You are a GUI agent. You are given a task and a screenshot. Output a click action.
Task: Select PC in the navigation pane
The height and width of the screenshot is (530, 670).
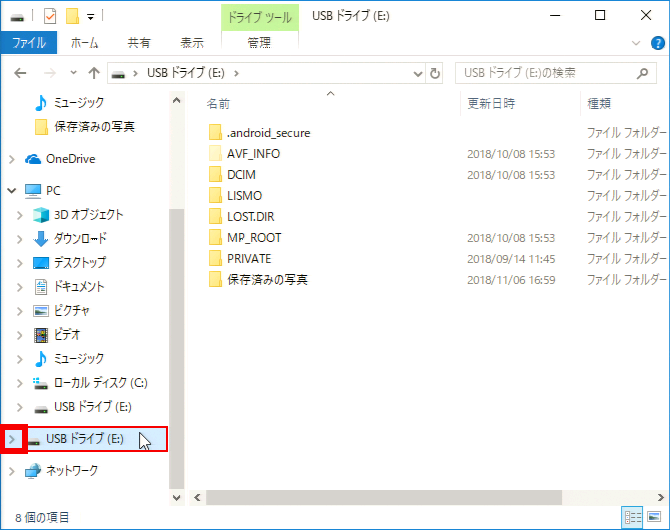(x=43, y=191)
